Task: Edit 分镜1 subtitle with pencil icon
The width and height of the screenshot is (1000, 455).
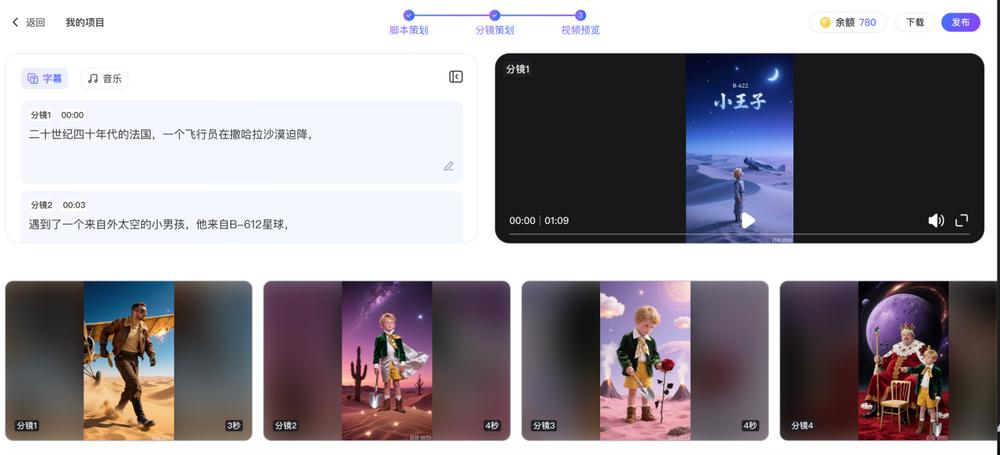Action: pos(448,167)
